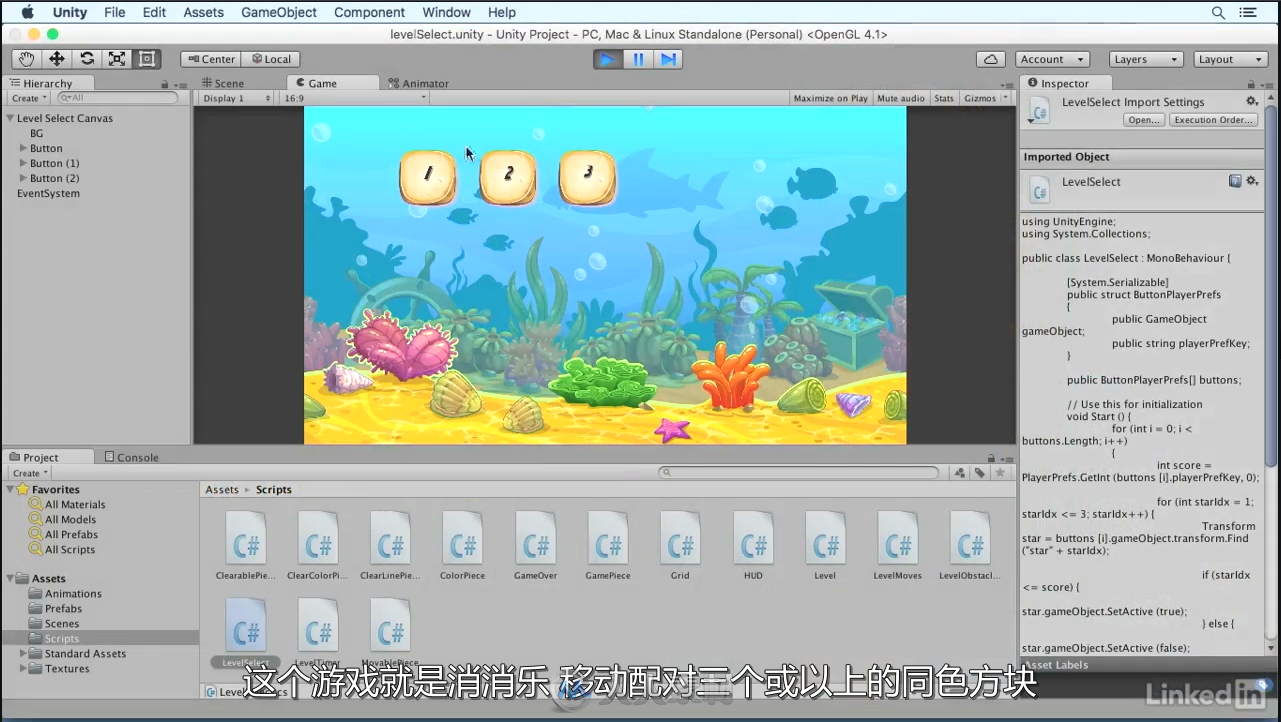This screenshot has height=722, width=1281.
Task: Open Project Create dropdown
Action: [29, 473]
